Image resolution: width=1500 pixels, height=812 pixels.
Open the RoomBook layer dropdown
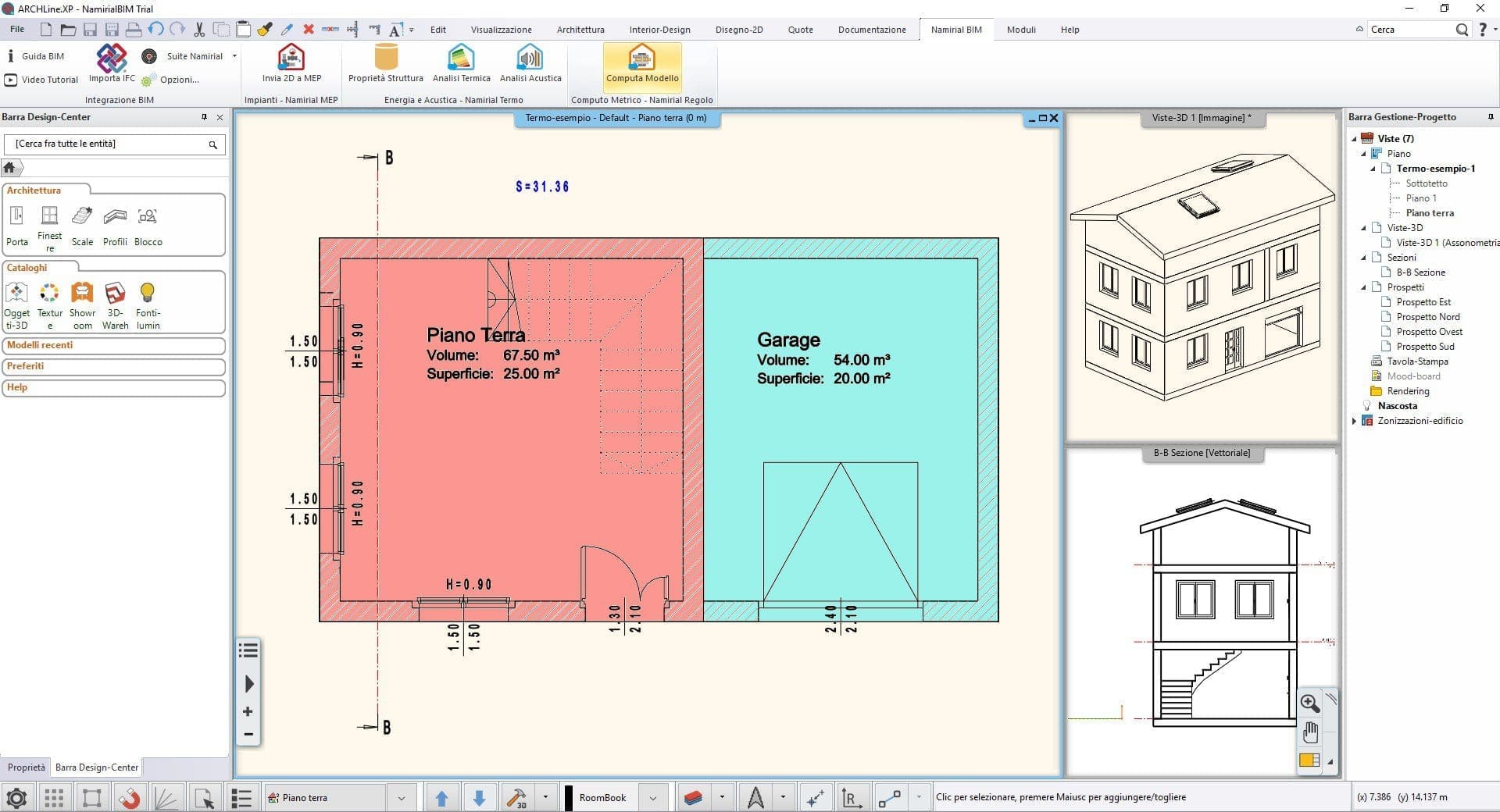652,798
